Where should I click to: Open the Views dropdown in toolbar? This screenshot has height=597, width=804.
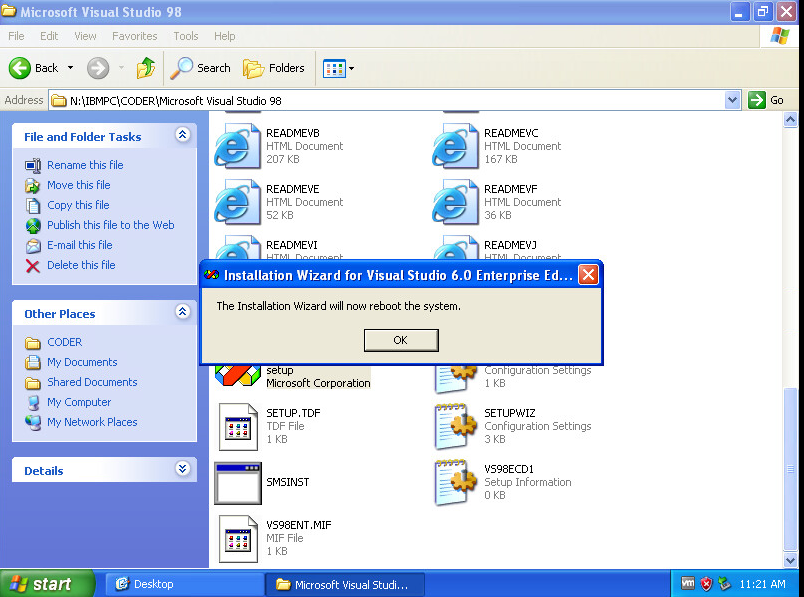pos(339,68)
